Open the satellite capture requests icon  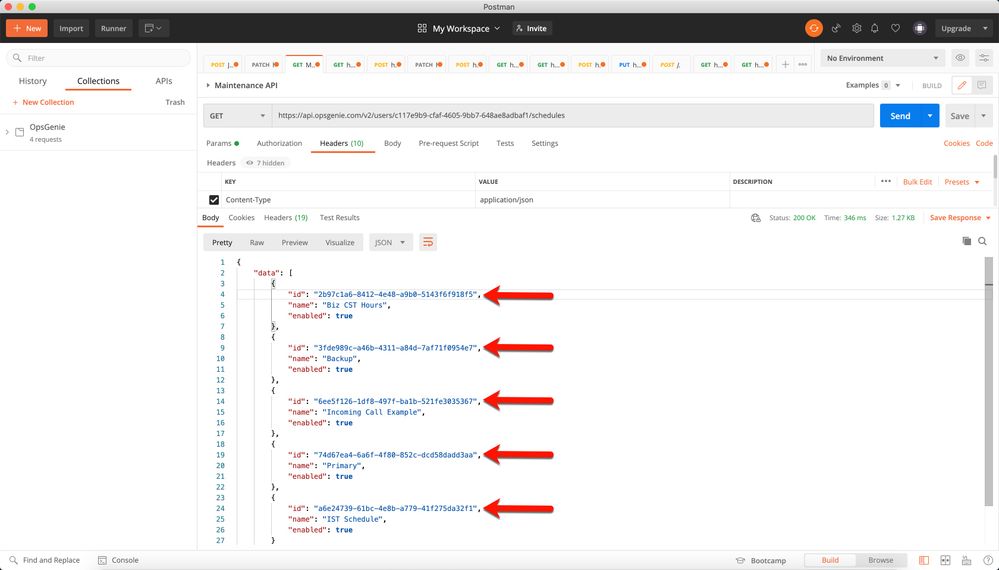[836, 28]
